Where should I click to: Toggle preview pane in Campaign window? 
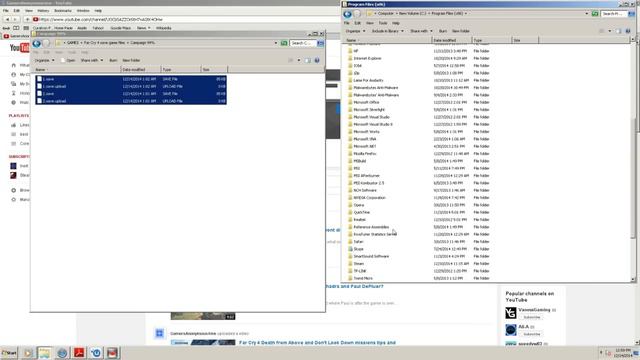(x=308, y=60)
